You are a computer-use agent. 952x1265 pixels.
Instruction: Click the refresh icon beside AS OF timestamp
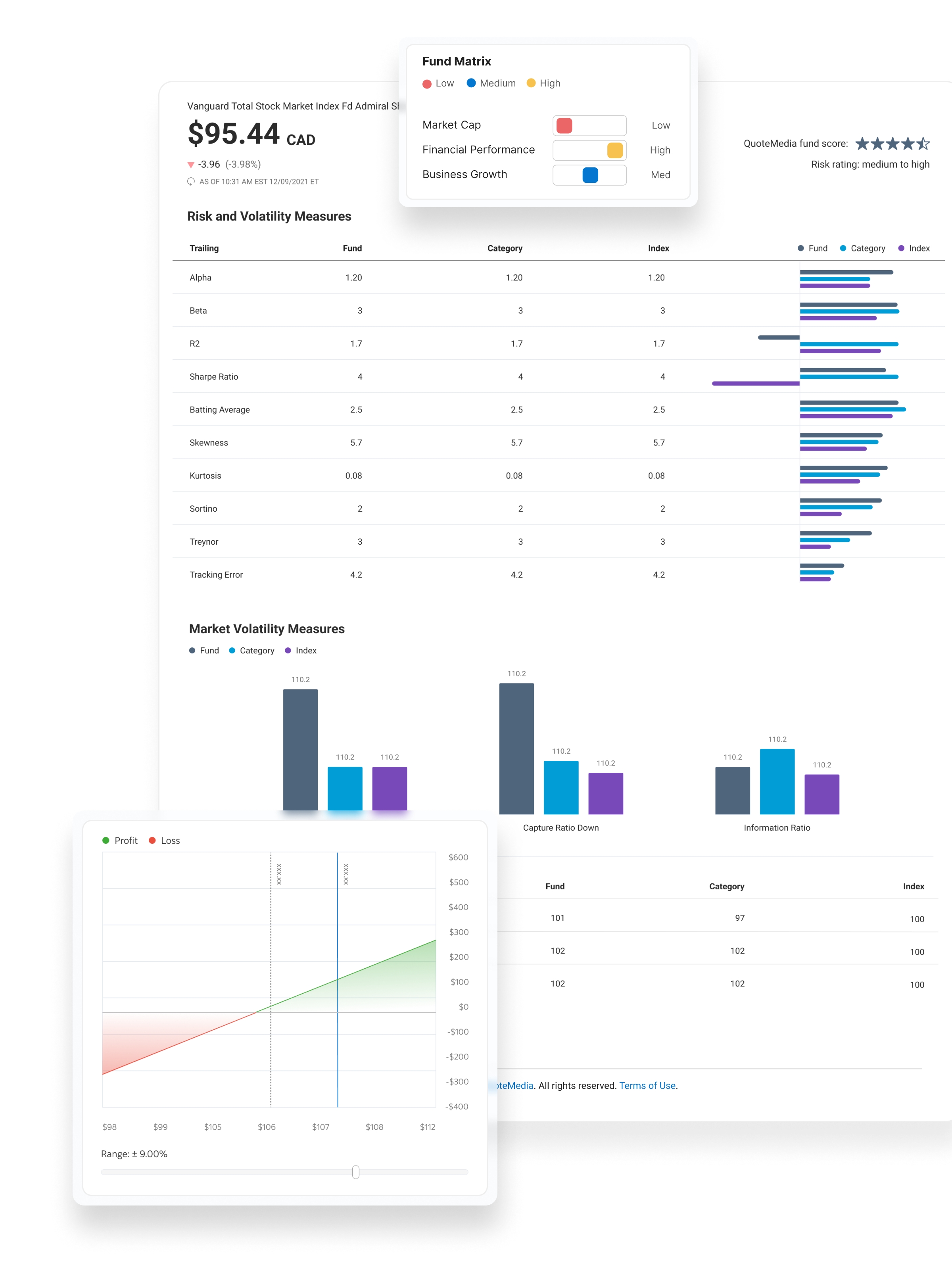pos(191,182)
